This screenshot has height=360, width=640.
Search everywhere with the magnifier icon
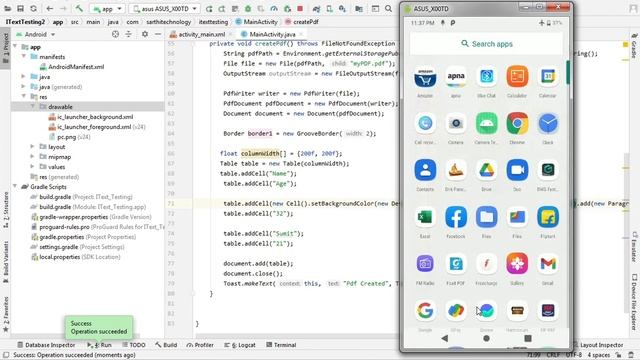point(389,9)
